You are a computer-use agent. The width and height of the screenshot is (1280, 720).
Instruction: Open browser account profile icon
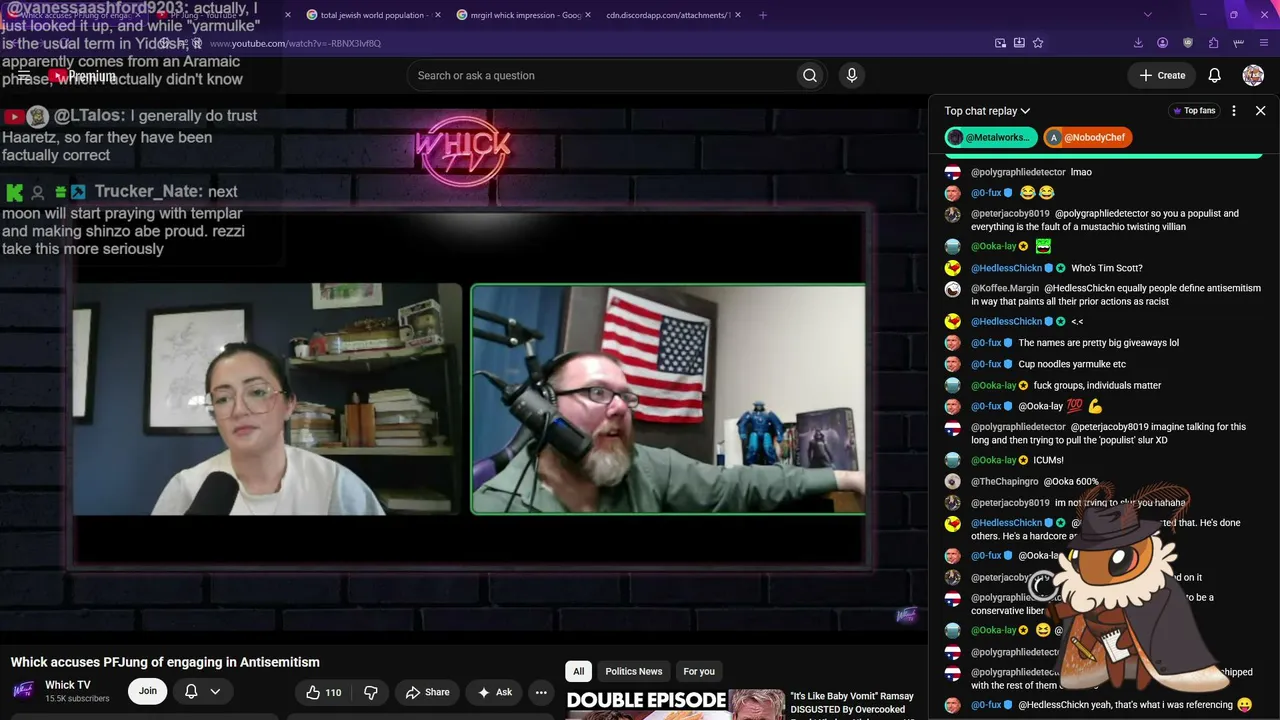[1162, 43]
